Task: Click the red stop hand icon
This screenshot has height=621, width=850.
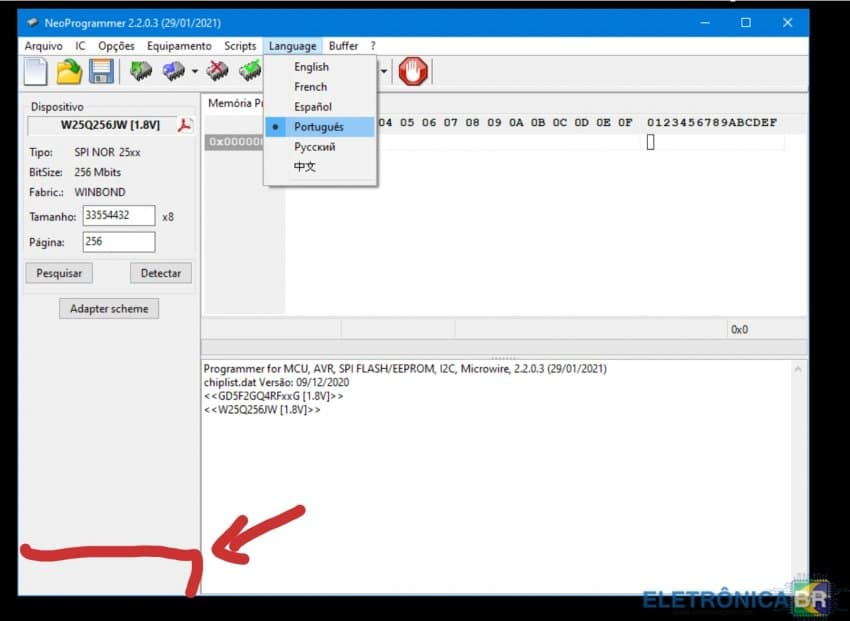Action: click(413, 71)
